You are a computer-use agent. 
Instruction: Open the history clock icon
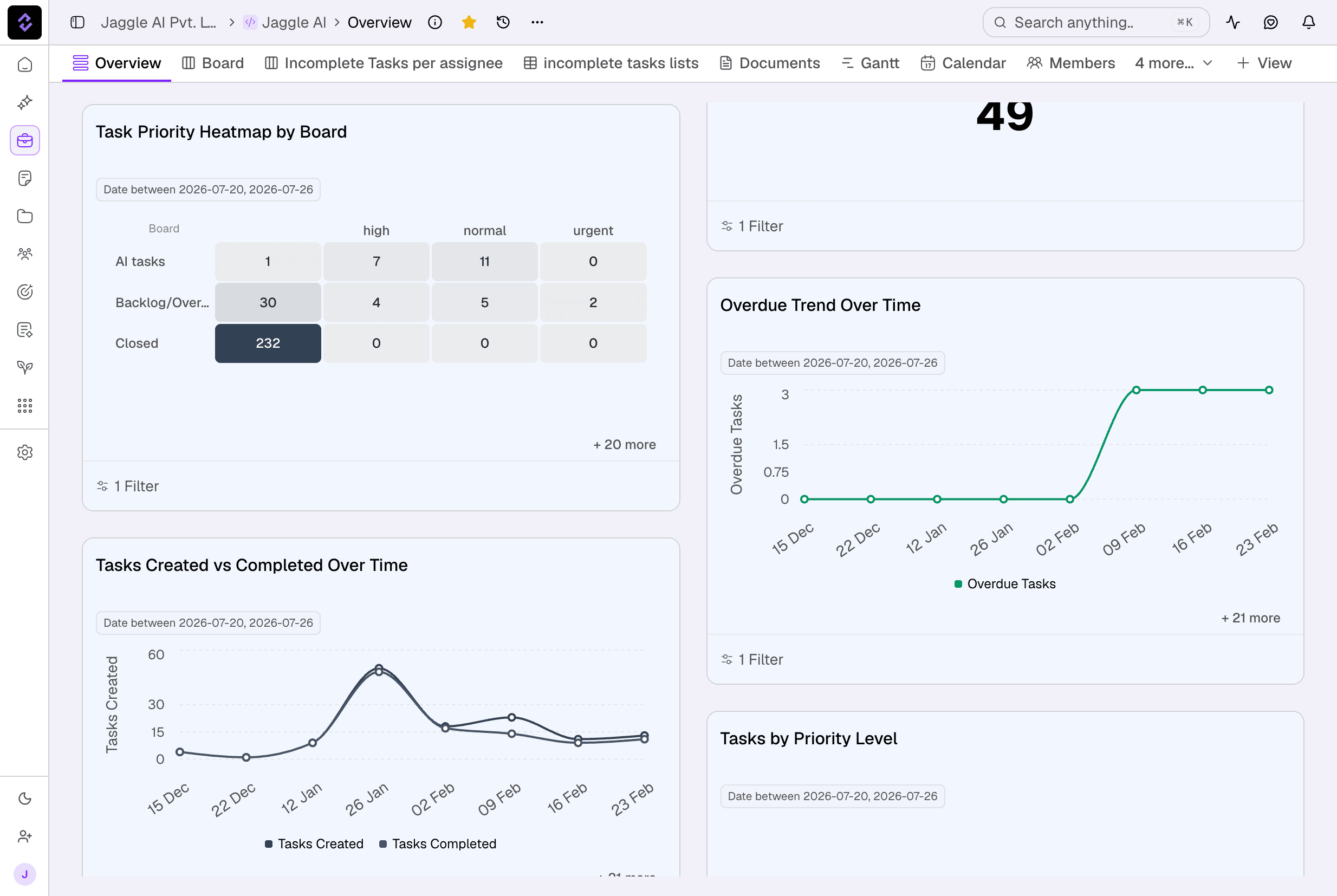click(503, 22)
